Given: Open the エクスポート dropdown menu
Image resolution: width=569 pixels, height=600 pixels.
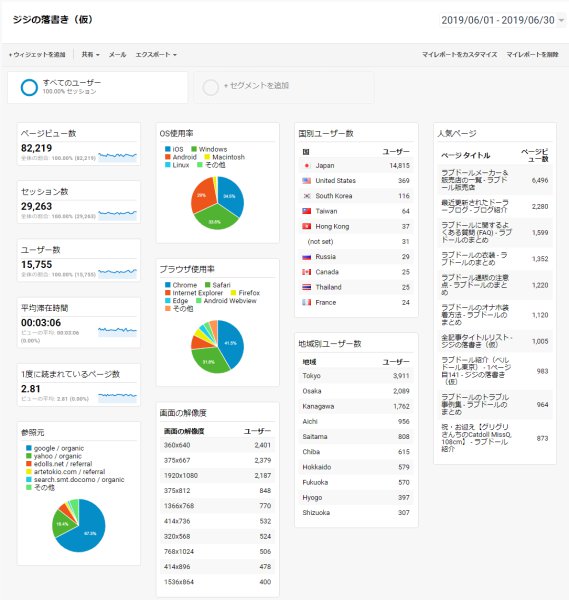Looking at the screenshot, I should 156,55.
